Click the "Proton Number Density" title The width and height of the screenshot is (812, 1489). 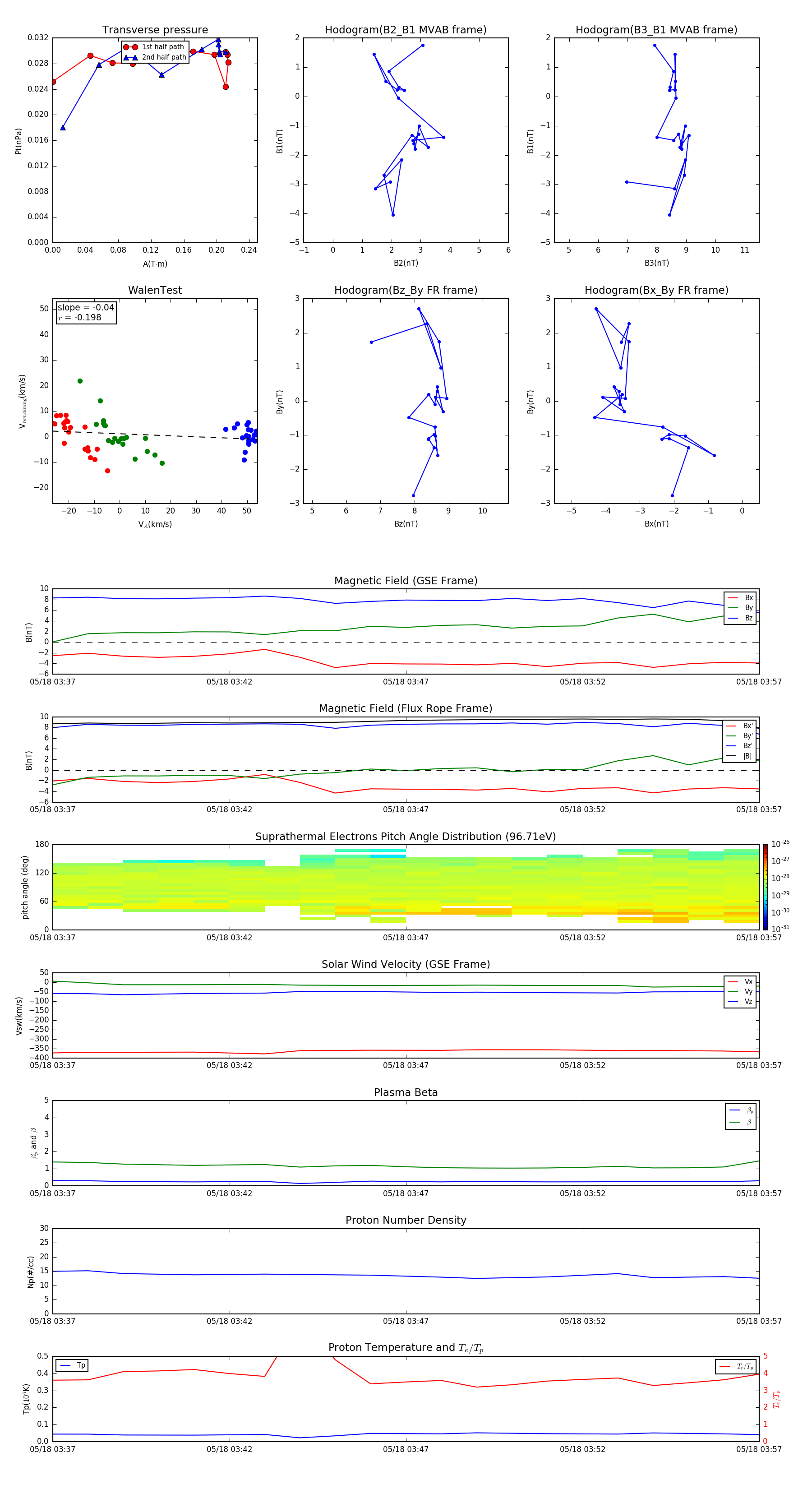coord(406,1220)
